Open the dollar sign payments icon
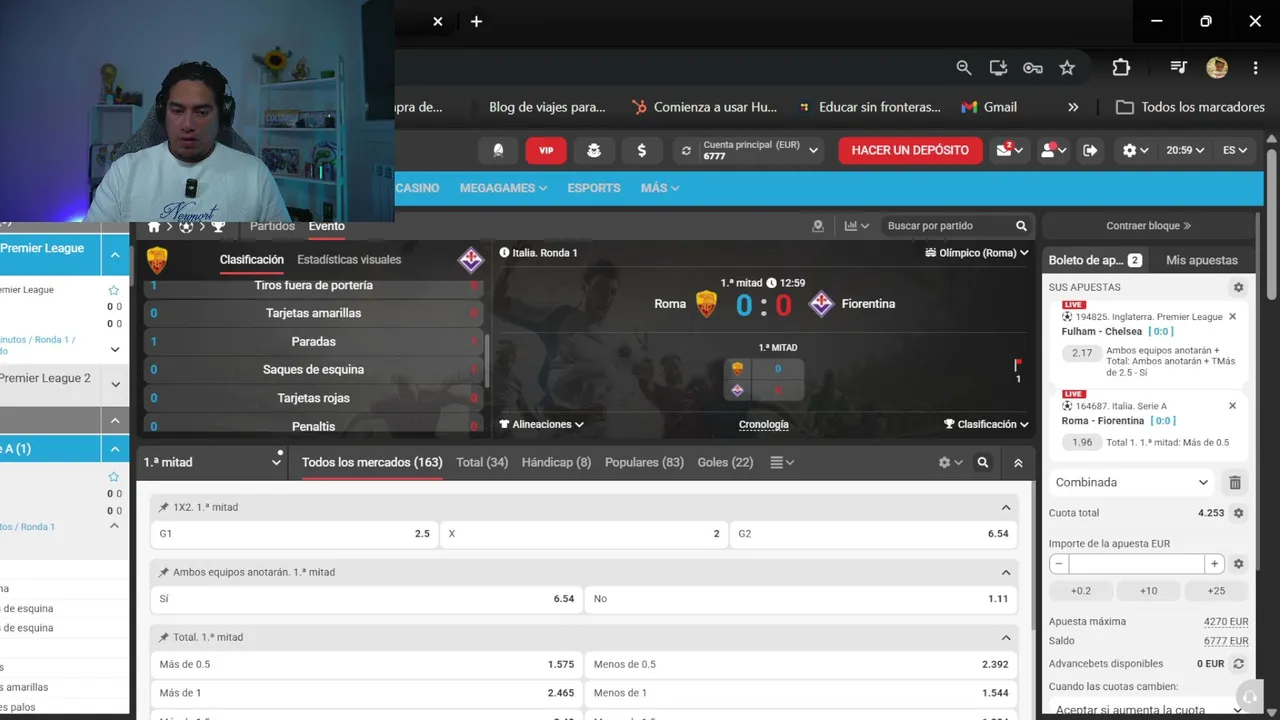Viewport: 1280px width, 720px height. (641, 150)
